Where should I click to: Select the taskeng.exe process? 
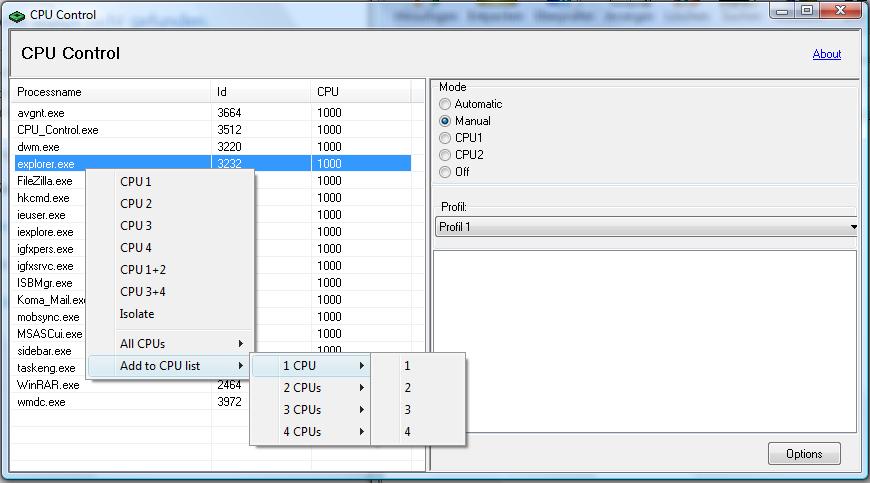(x=46, y=368)
